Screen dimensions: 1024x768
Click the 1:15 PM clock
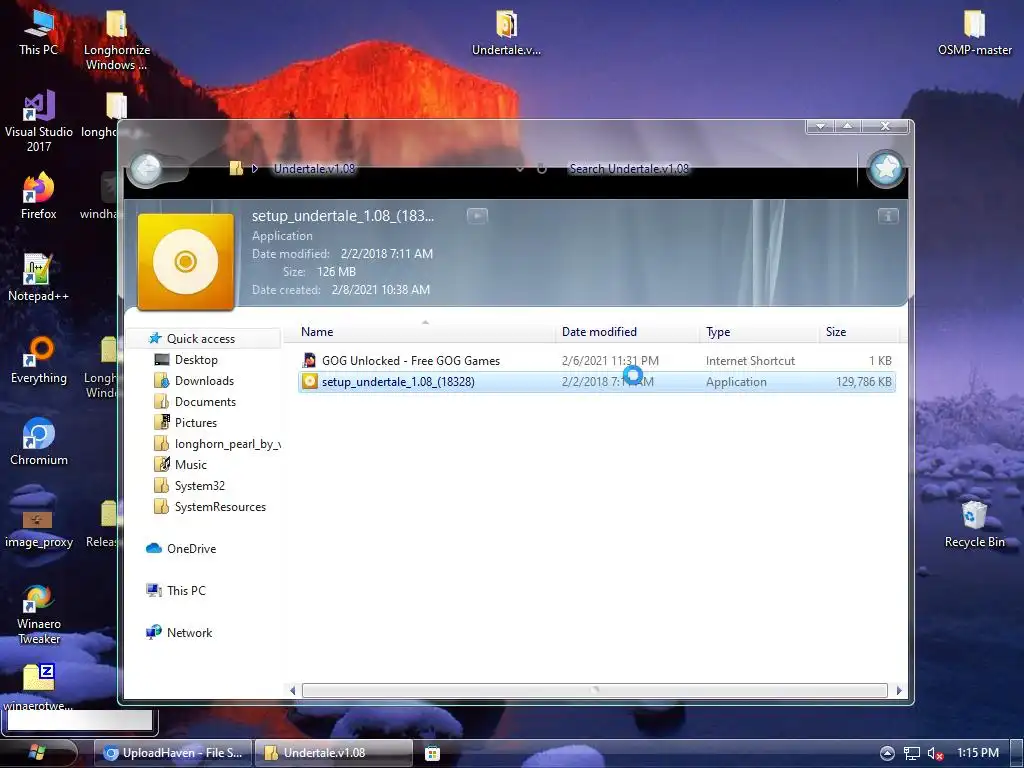[978, 753]
